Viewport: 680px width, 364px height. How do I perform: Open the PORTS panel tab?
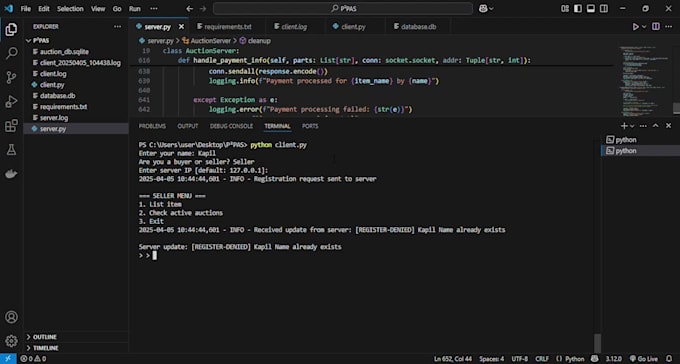310,126
